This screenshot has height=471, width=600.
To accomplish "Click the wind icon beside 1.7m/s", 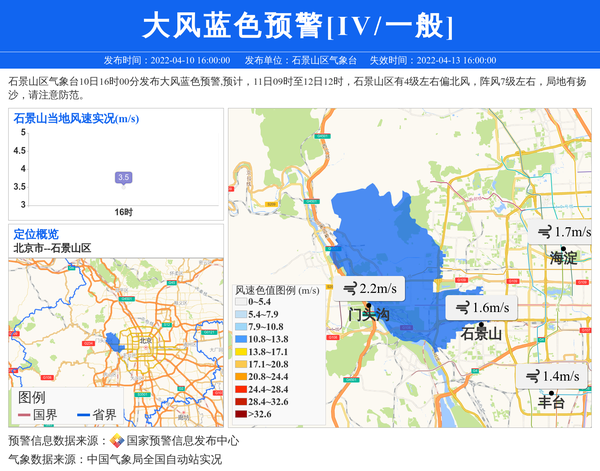I will pos(544,232).
